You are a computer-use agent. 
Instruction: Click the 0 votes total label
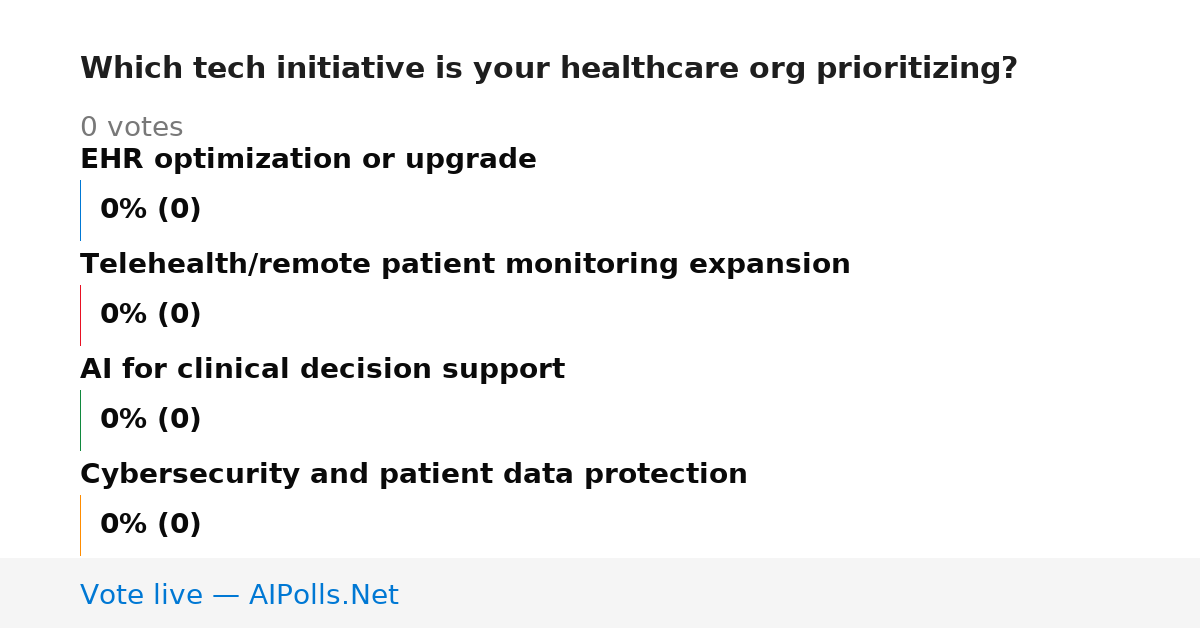tap(131, 128)
